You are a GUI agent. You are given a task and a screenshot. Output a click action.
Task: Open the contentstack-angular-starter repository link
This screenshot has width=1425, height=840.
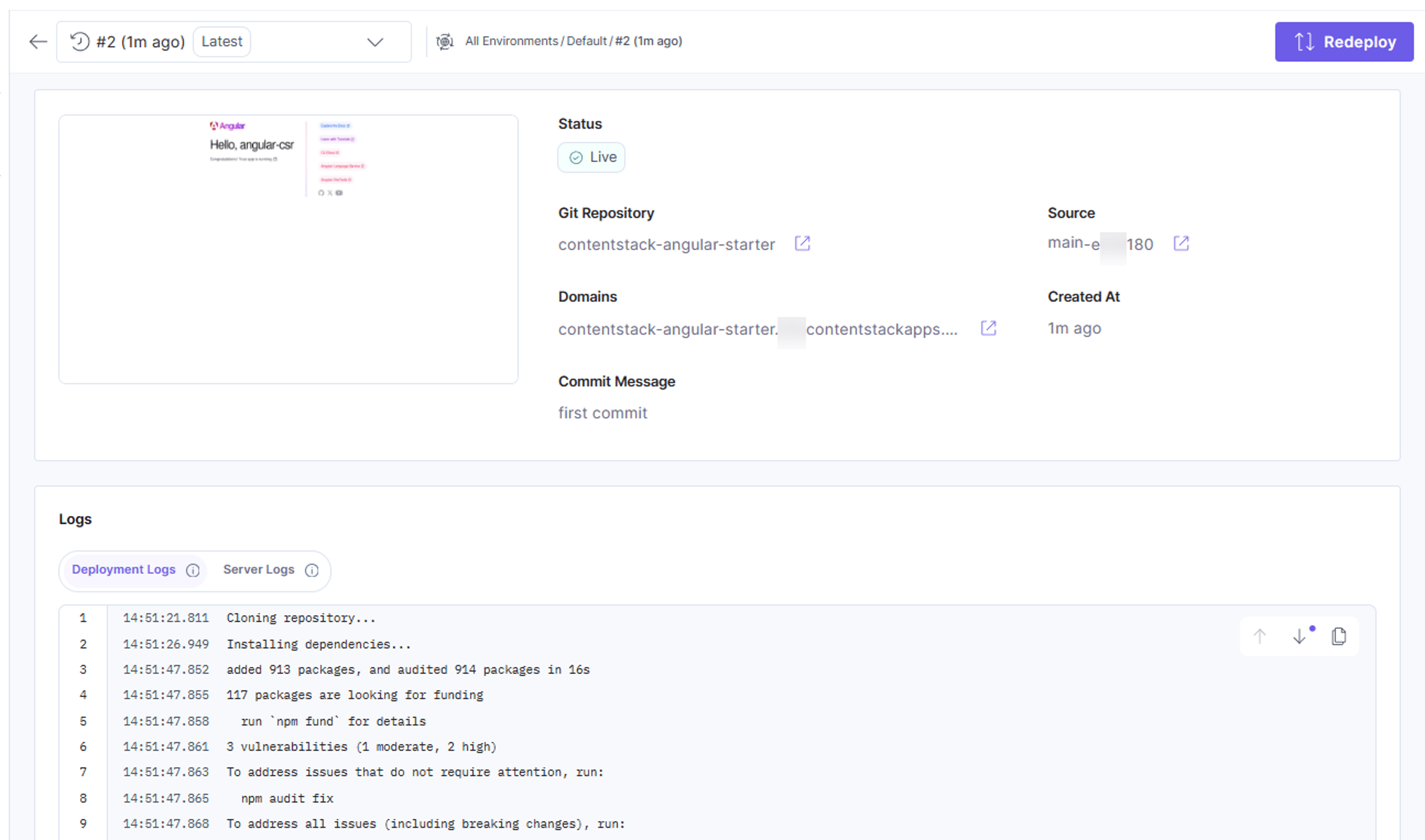pos(666,245)
